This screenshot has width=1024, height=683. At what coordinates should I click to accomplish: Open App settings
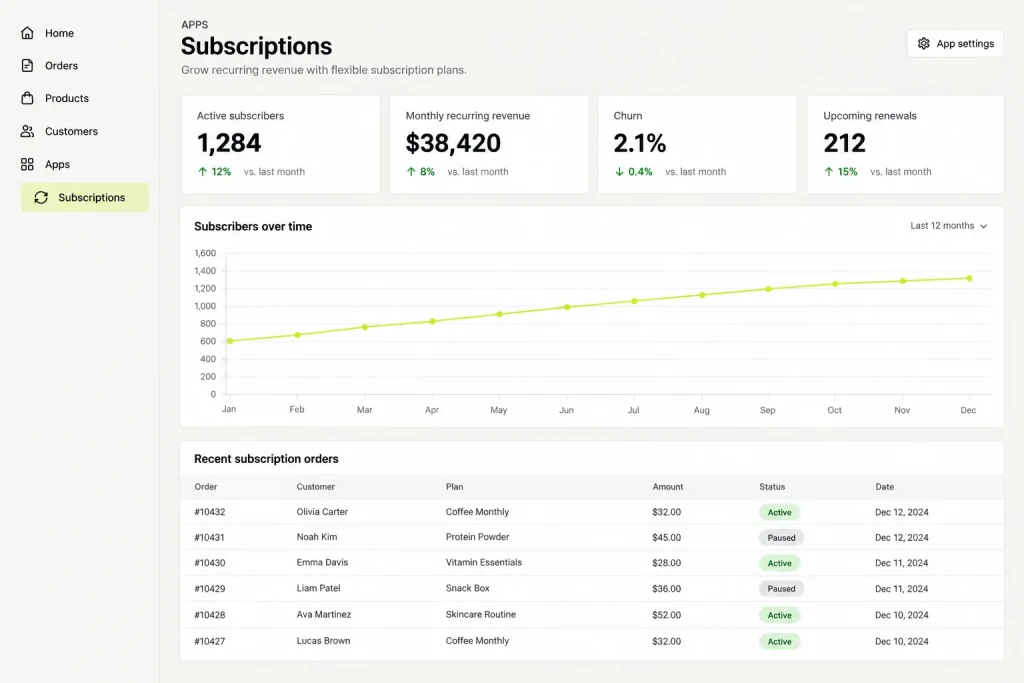click(955, 43)
